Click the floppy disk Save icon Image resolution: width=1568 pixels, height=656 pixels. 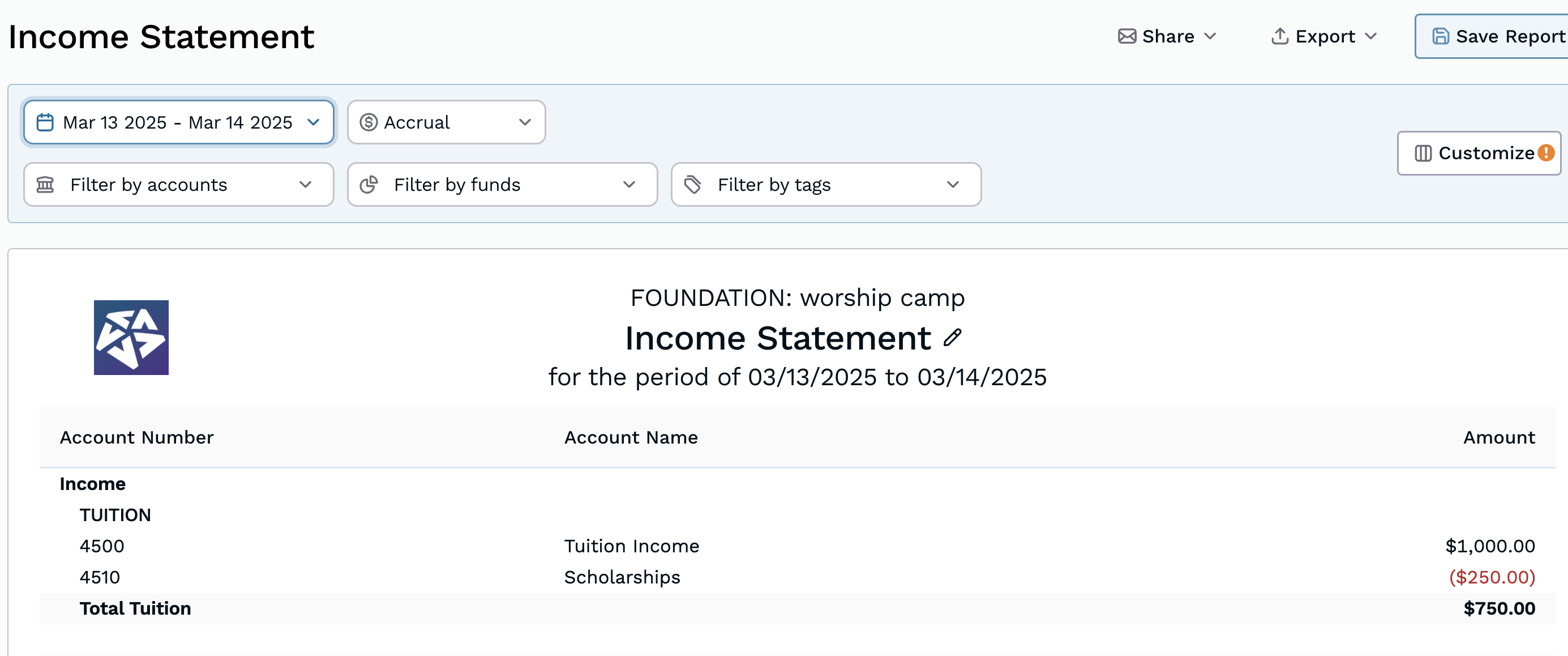click(1440, 37)
